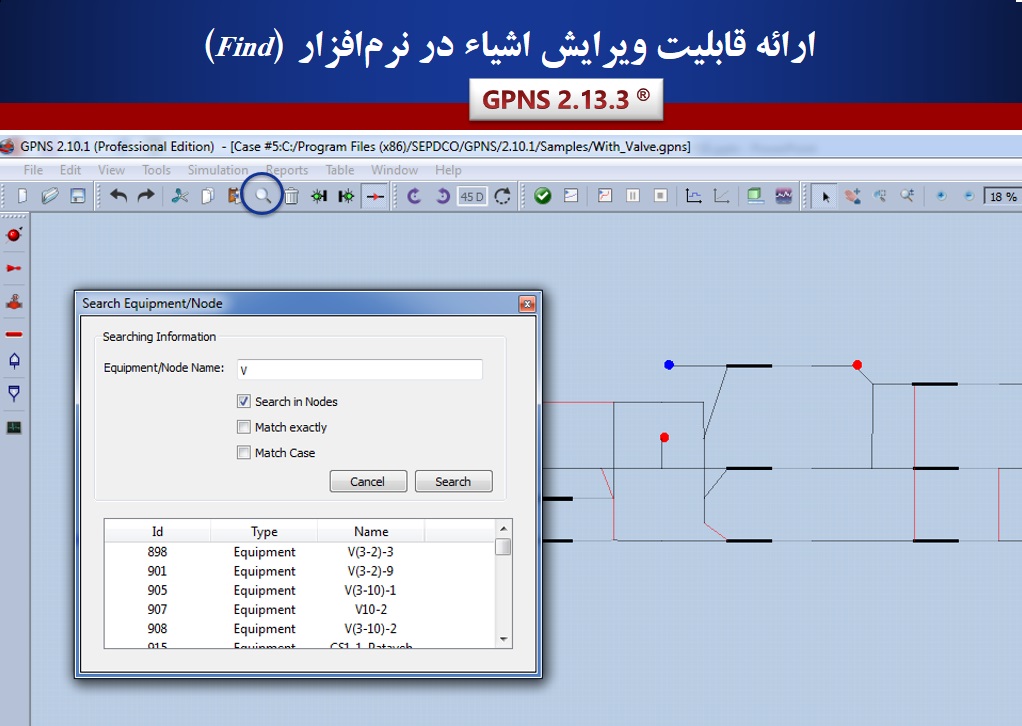Screen dimensions: 1022x726
Task: Select the hand pan tool
Action: tap(853, 196)
